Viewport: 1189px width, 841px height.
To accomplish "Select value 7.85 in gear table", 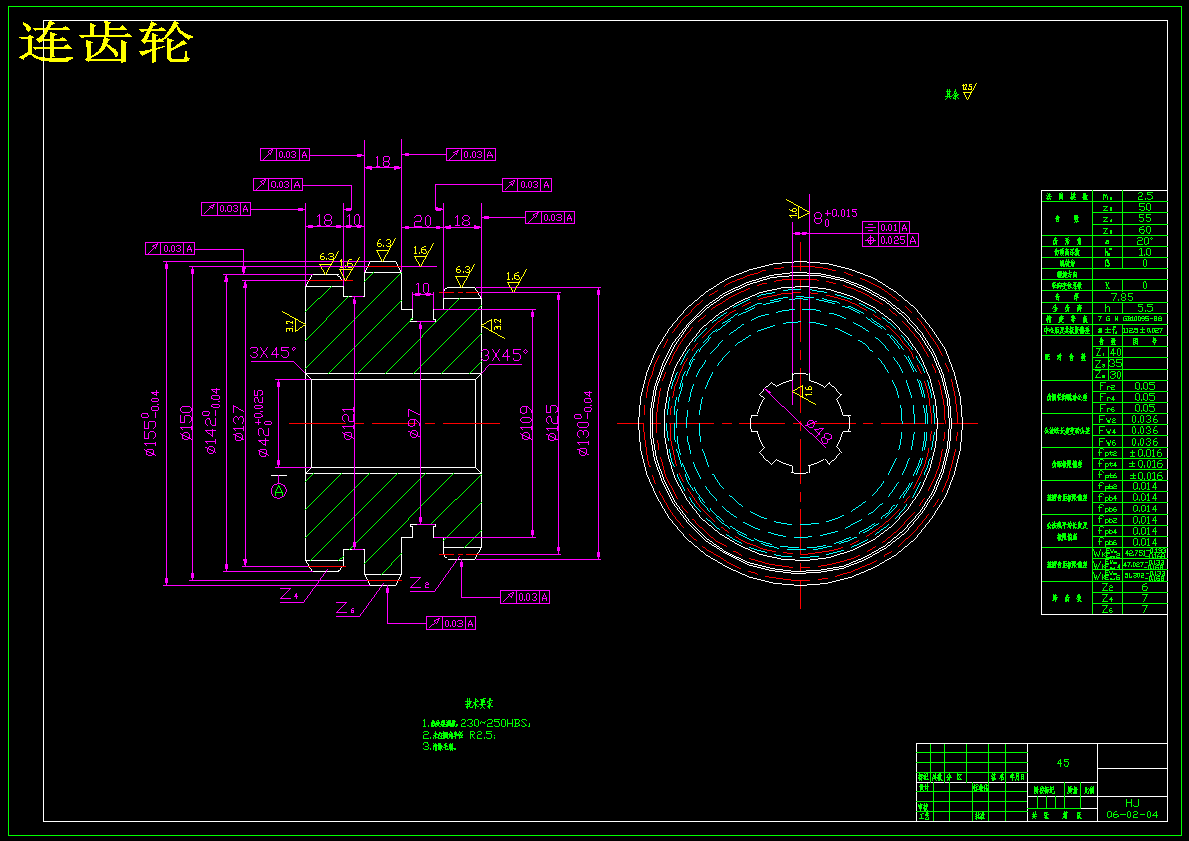I will tap(1122, 297).
